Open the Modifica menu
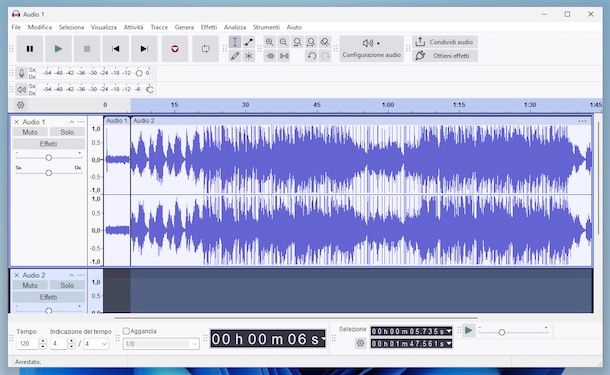The width and height of the screenshot is (610, 375). [x=40, y=27]
